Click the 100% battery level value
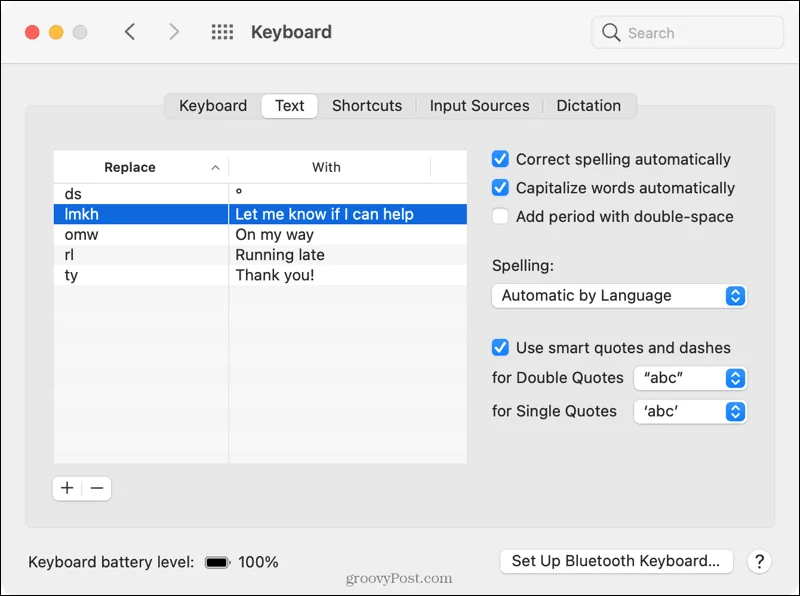Image resolution: width=800 pixels, height=596 pixels. pos(258,562)
